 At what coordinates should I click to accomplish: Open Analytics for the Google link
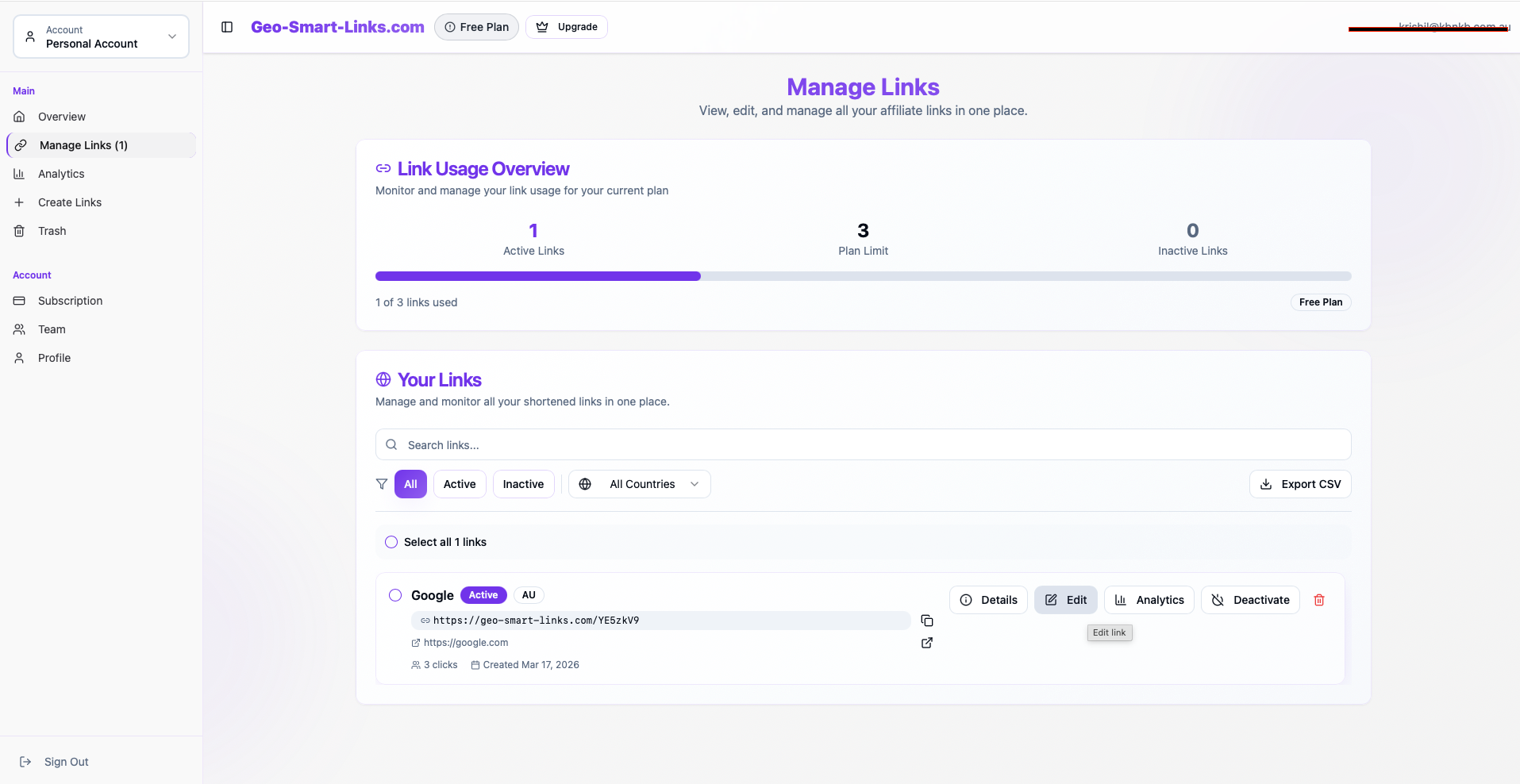[1149, 600]
